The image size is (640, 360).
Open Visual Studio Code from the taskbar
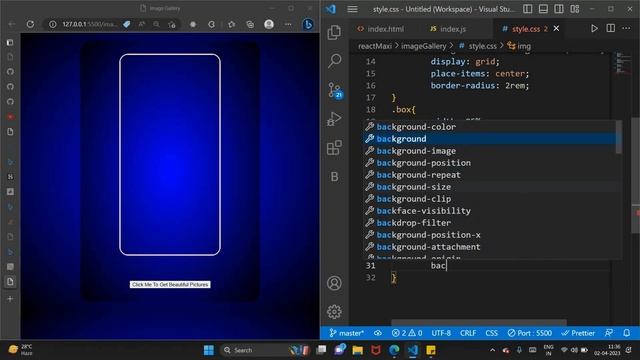click(413, 350)
